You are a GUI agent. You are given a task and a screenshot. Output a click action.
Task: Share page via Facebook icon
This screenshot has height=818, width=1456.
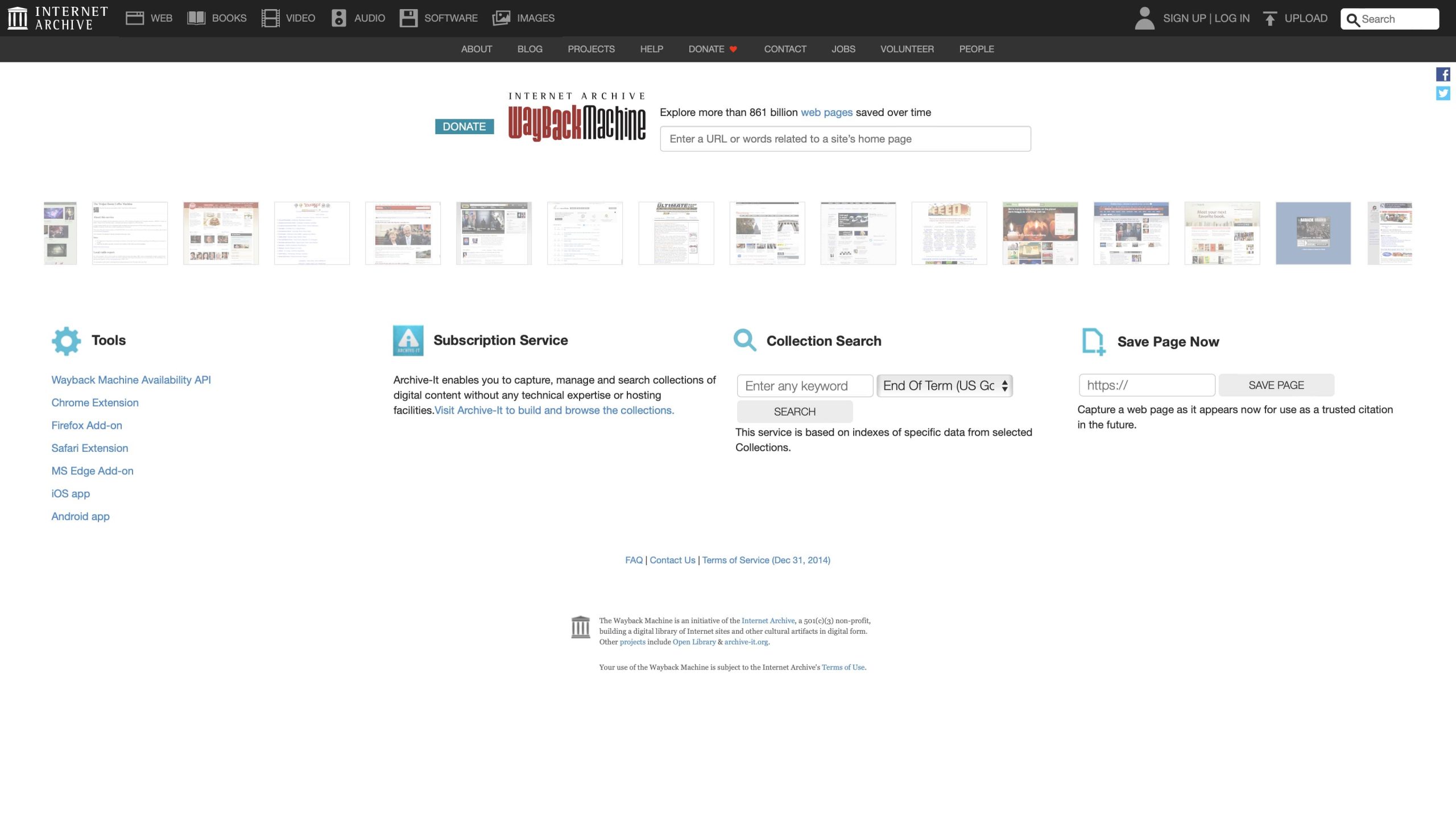coord(1443,74)
